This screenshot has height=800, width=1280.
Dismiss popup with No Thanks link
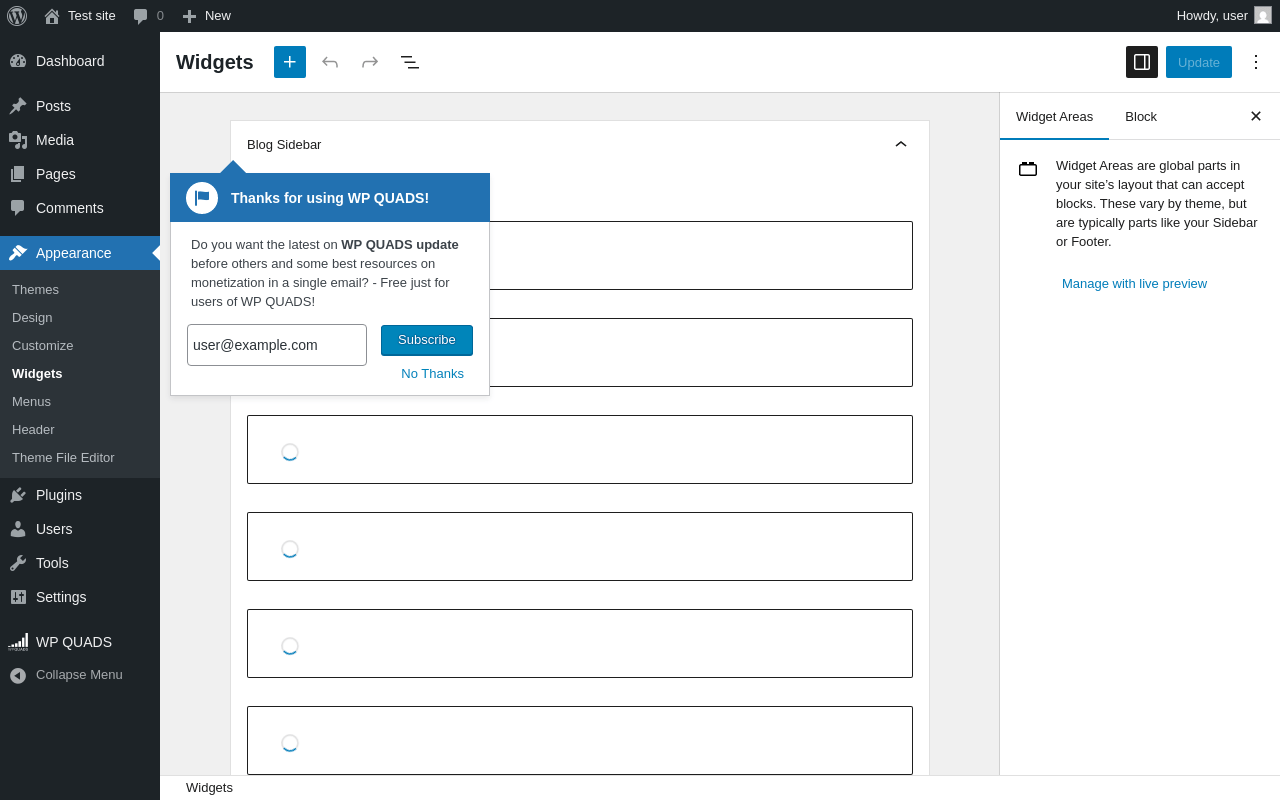[x=432, y=374]
